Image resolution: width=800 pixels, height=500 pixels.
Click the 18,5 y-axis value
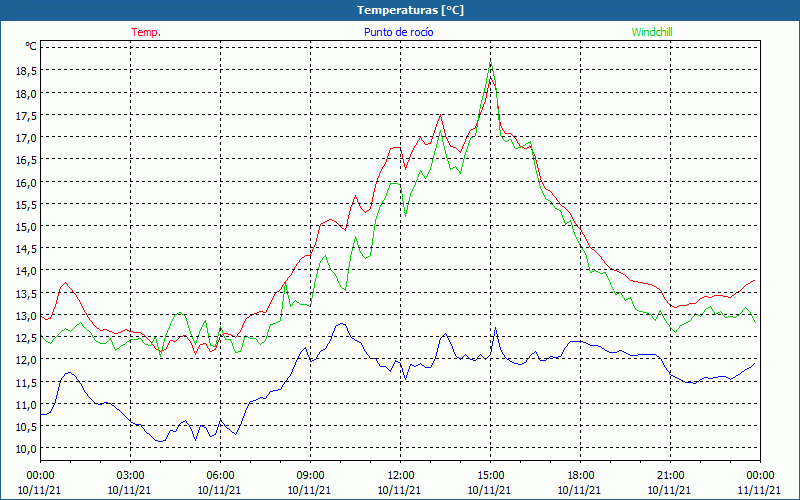[x=26, y=71]
